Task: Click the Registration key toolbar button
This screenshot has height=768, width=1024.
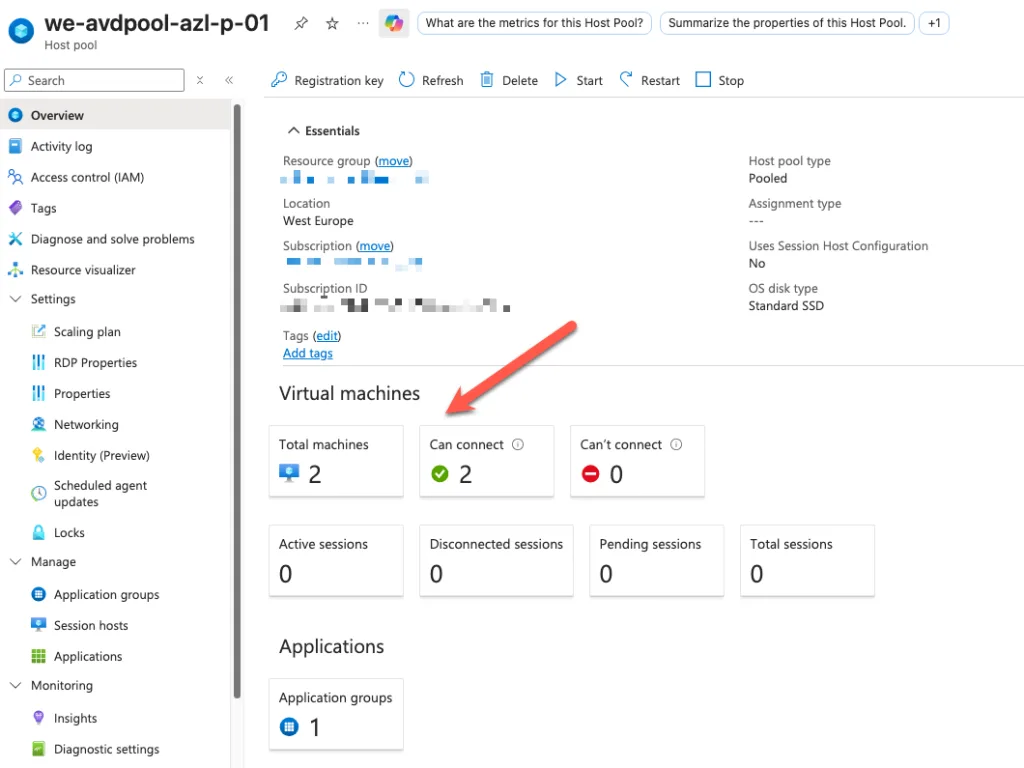Action: (327, 80)
